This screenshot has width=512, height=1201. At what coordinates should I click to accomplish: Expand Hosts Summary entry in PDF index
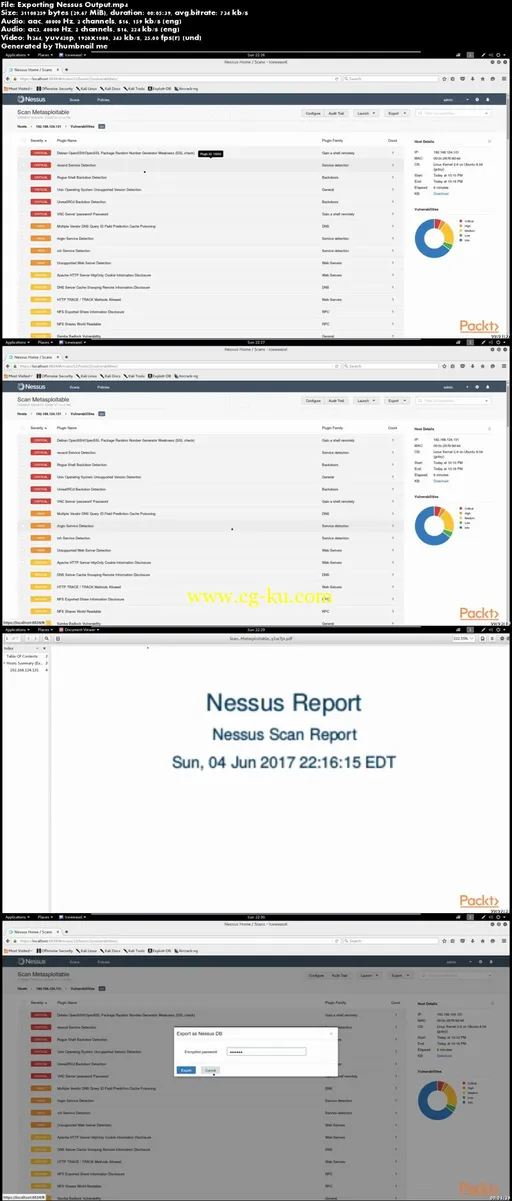[x=5, y=662]
